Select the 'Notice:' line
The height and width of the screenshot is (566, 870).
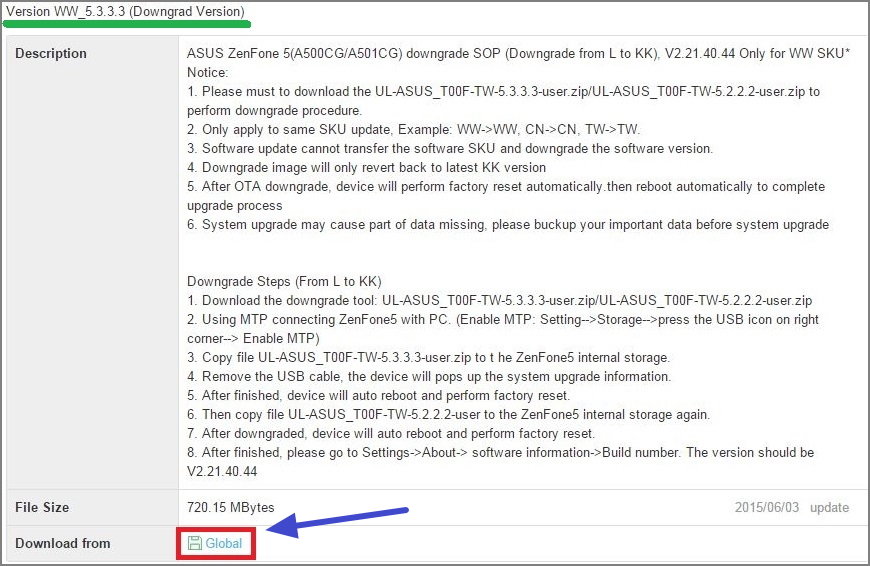click(x=208, y=72)
